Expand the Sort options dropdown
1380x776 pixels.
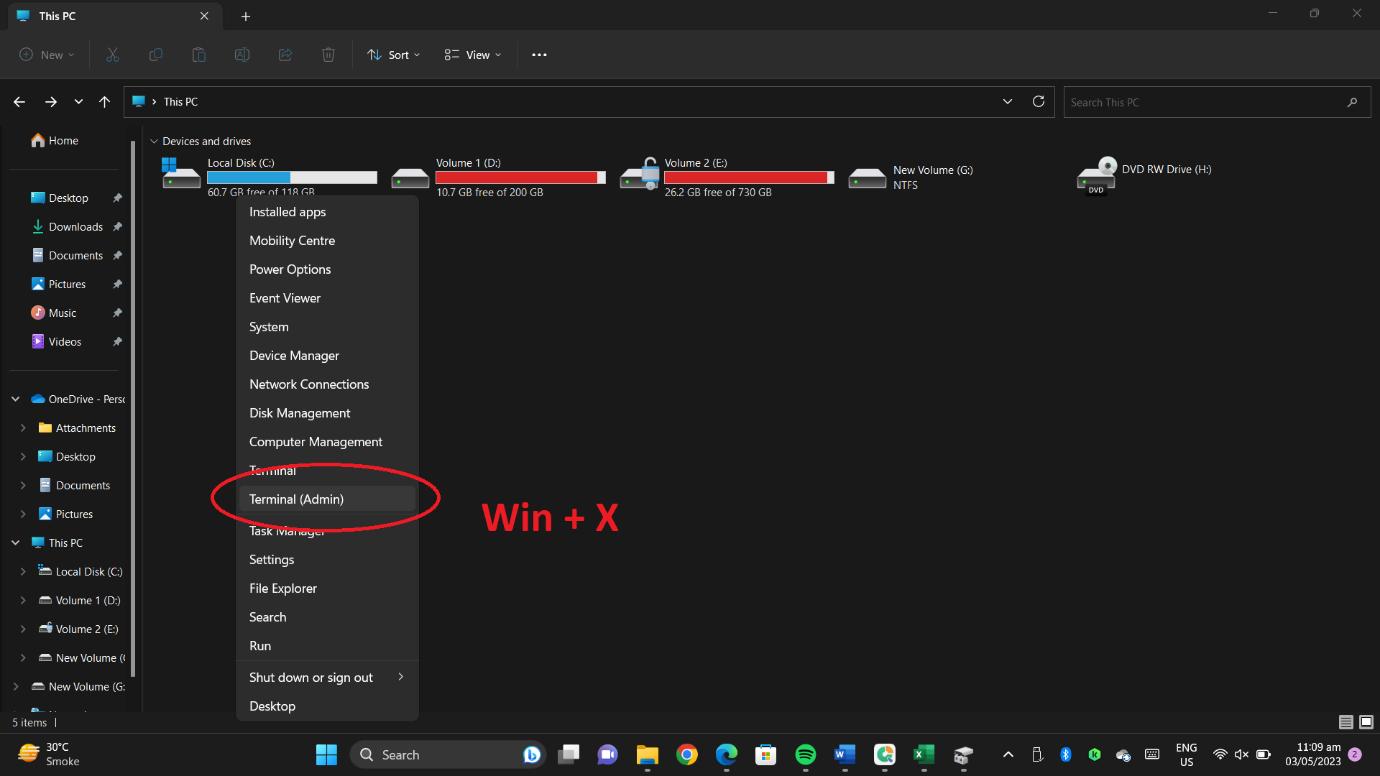393,55
